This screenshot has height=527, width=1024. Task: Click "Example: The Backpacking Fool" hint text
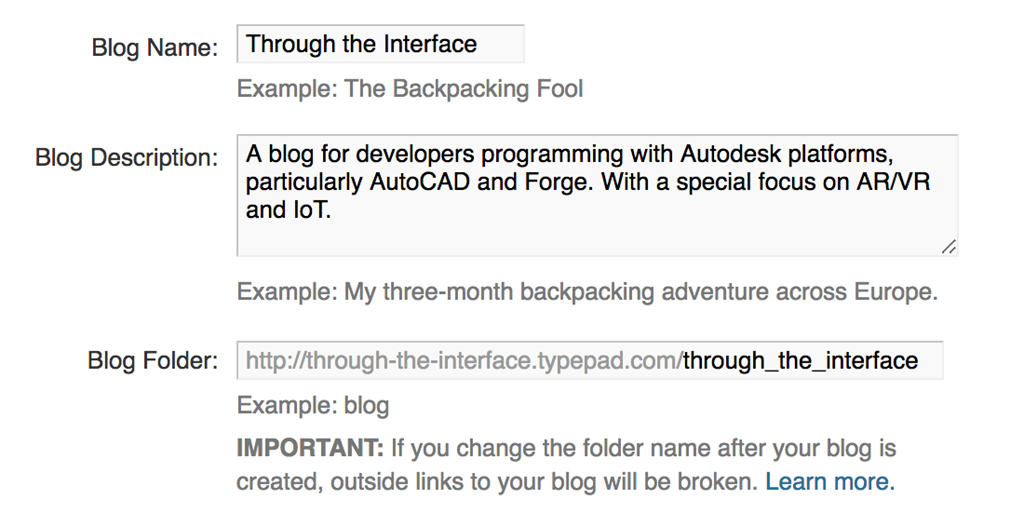[410, 89]
